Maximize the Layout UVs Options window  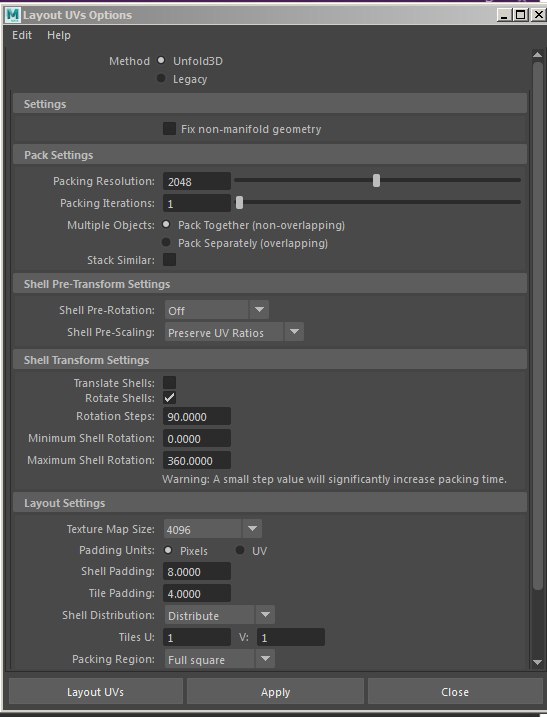(520, 15)
